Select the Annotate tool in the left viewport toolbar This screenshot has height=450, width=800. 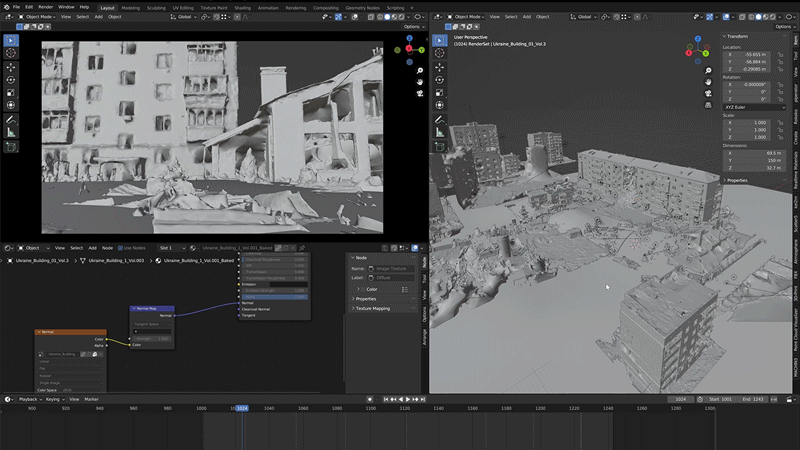point(11,120)
